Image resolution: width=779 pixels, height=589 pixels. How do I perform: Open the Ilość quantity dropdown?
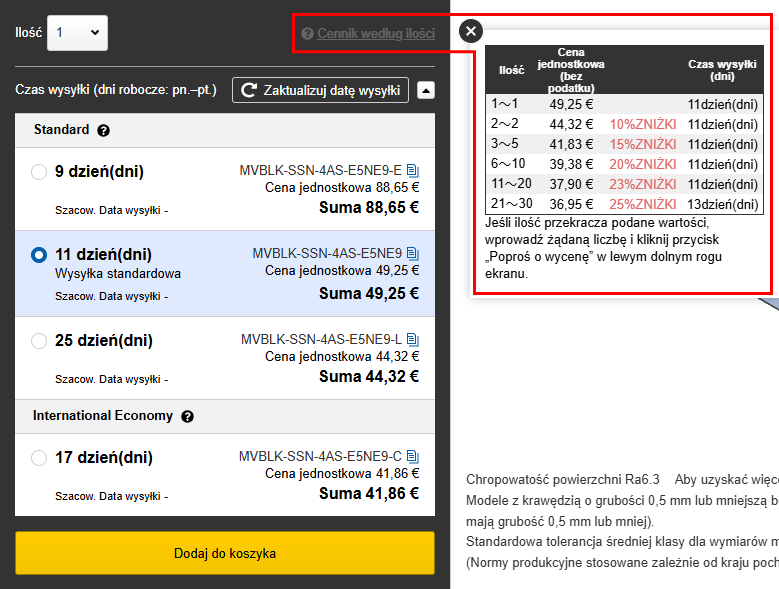click(x=77, y=32)
